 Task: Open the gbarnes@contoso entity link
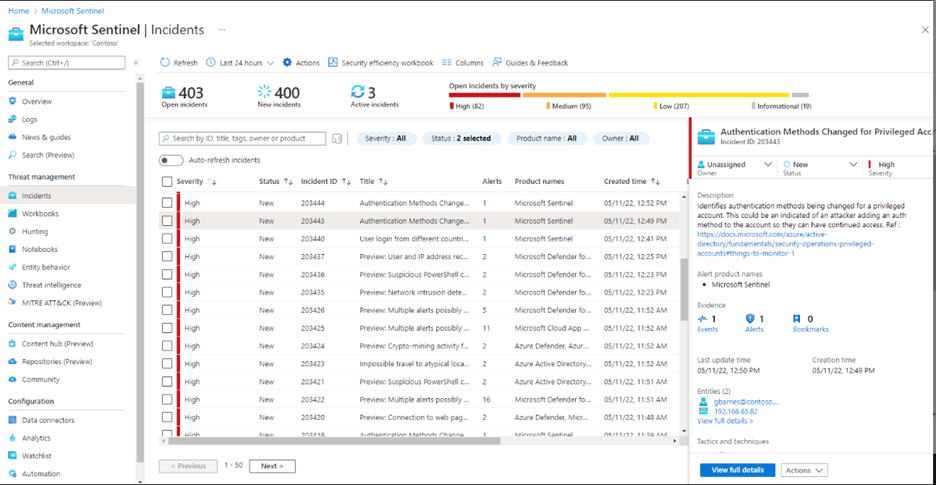(747, 402)
